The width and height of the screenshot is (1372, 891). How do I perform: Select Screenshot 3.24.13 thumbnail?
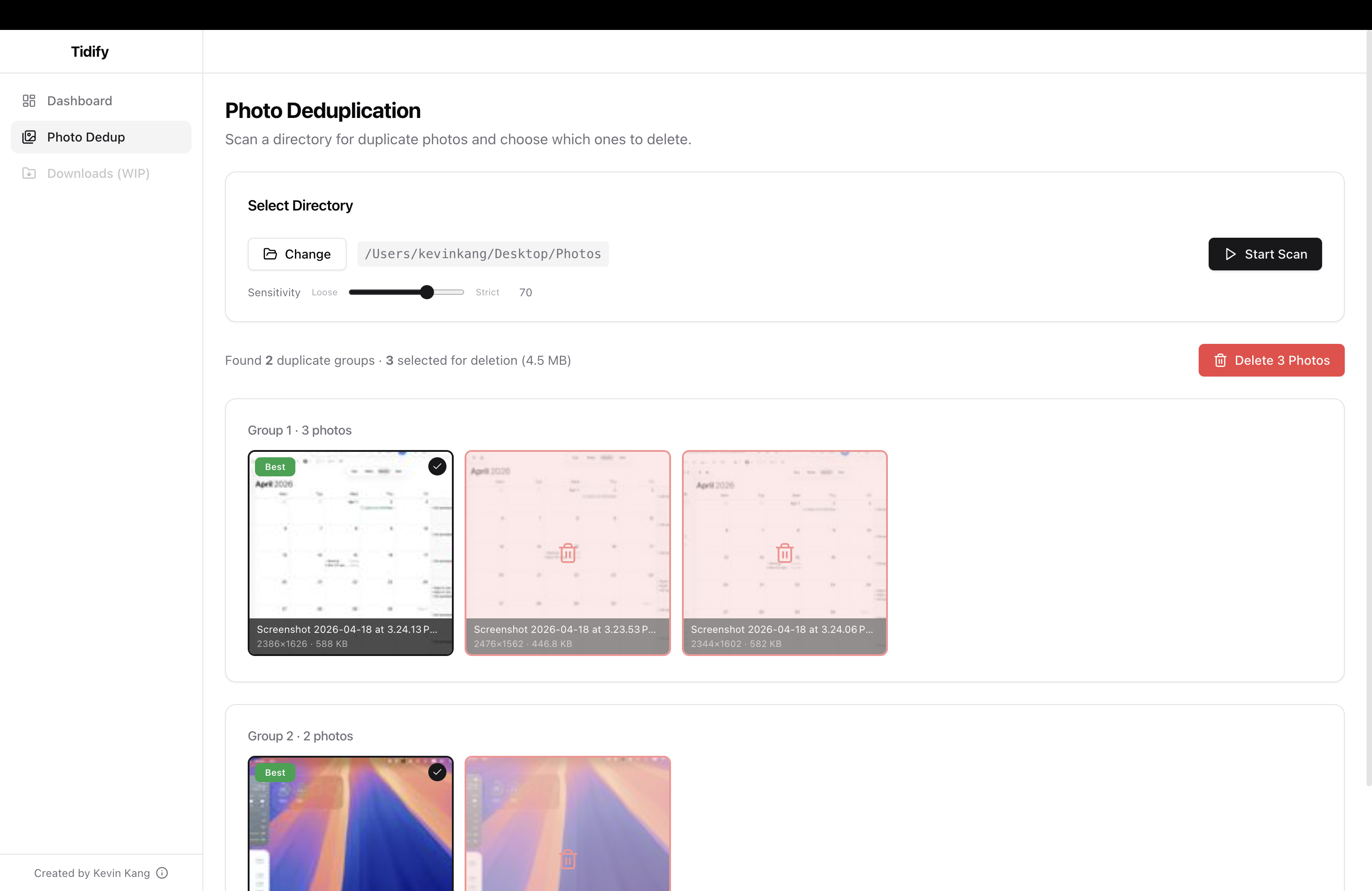pos(351,553)
